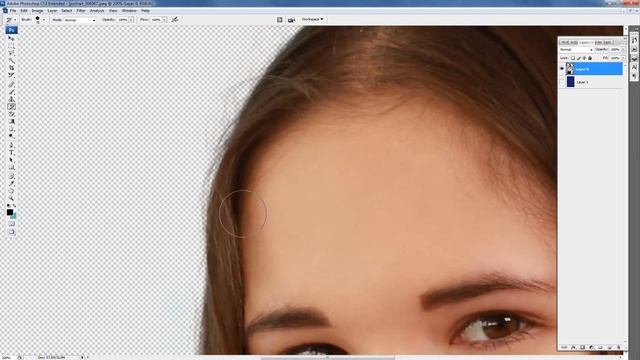Open the options bar Opacity slider arrow
This screenshot has height=360, width=640.
(131, 20)
